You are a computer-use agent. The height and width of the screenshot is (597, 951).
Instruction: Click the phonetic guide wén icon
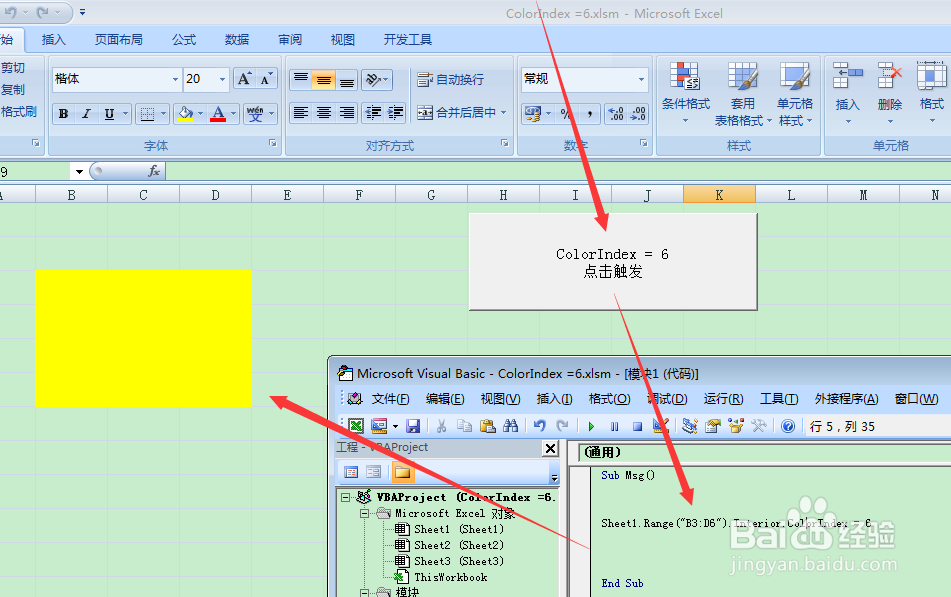coord(255,113)
